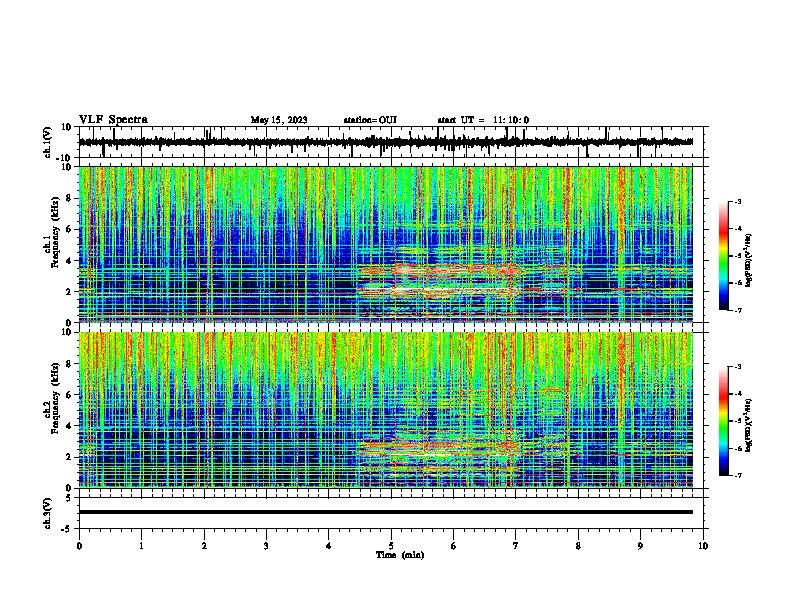Click the "Time (min)" x-axis label

coord(400,555)
